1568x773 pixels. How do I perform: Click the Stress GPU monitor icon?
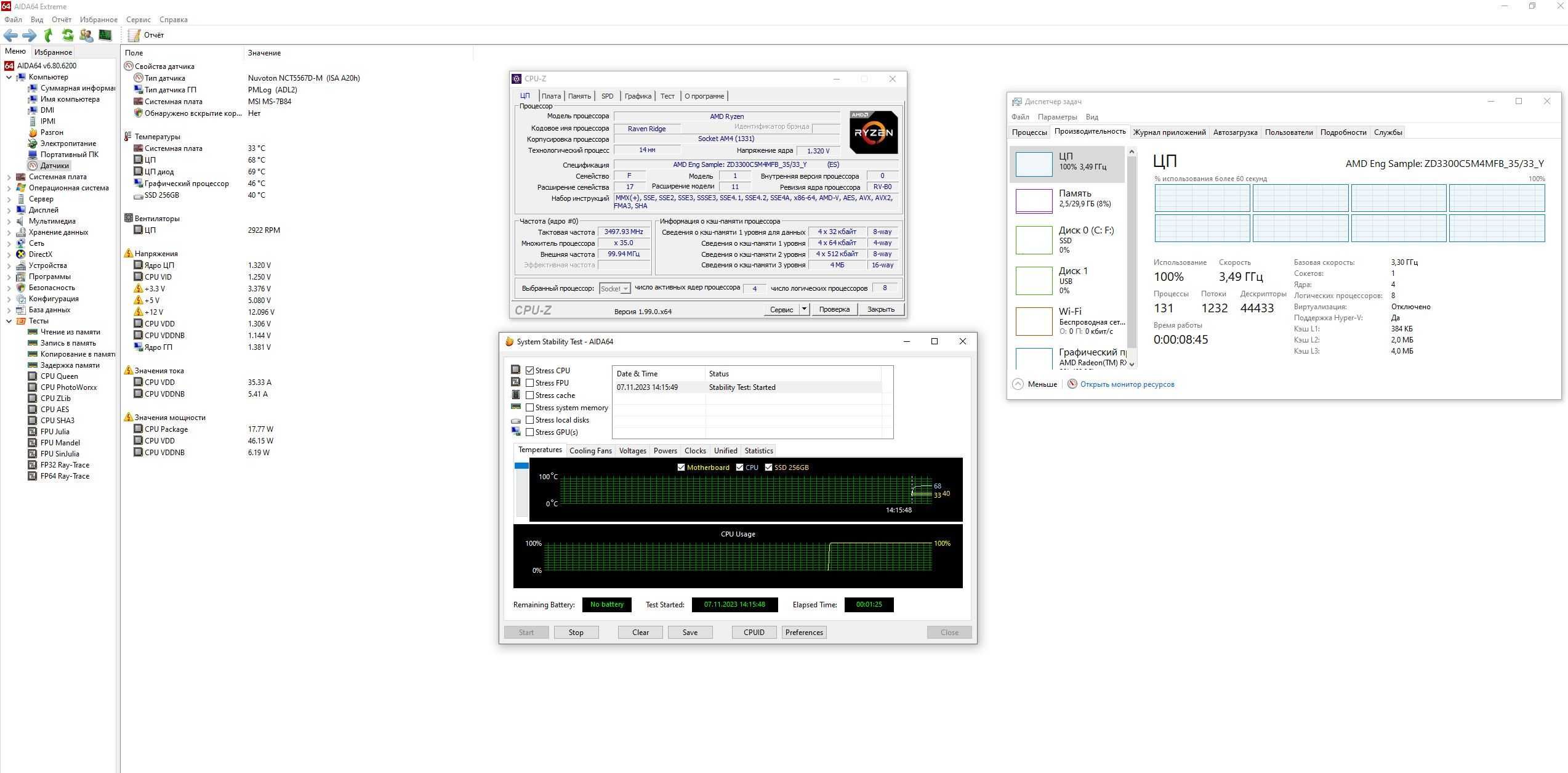pos(516,432)
